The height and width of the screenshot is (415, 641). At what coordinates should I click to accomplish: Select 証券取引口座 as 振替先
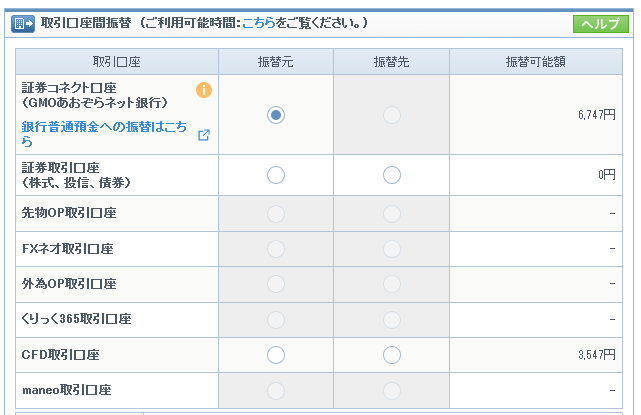(x=392, y=175)
